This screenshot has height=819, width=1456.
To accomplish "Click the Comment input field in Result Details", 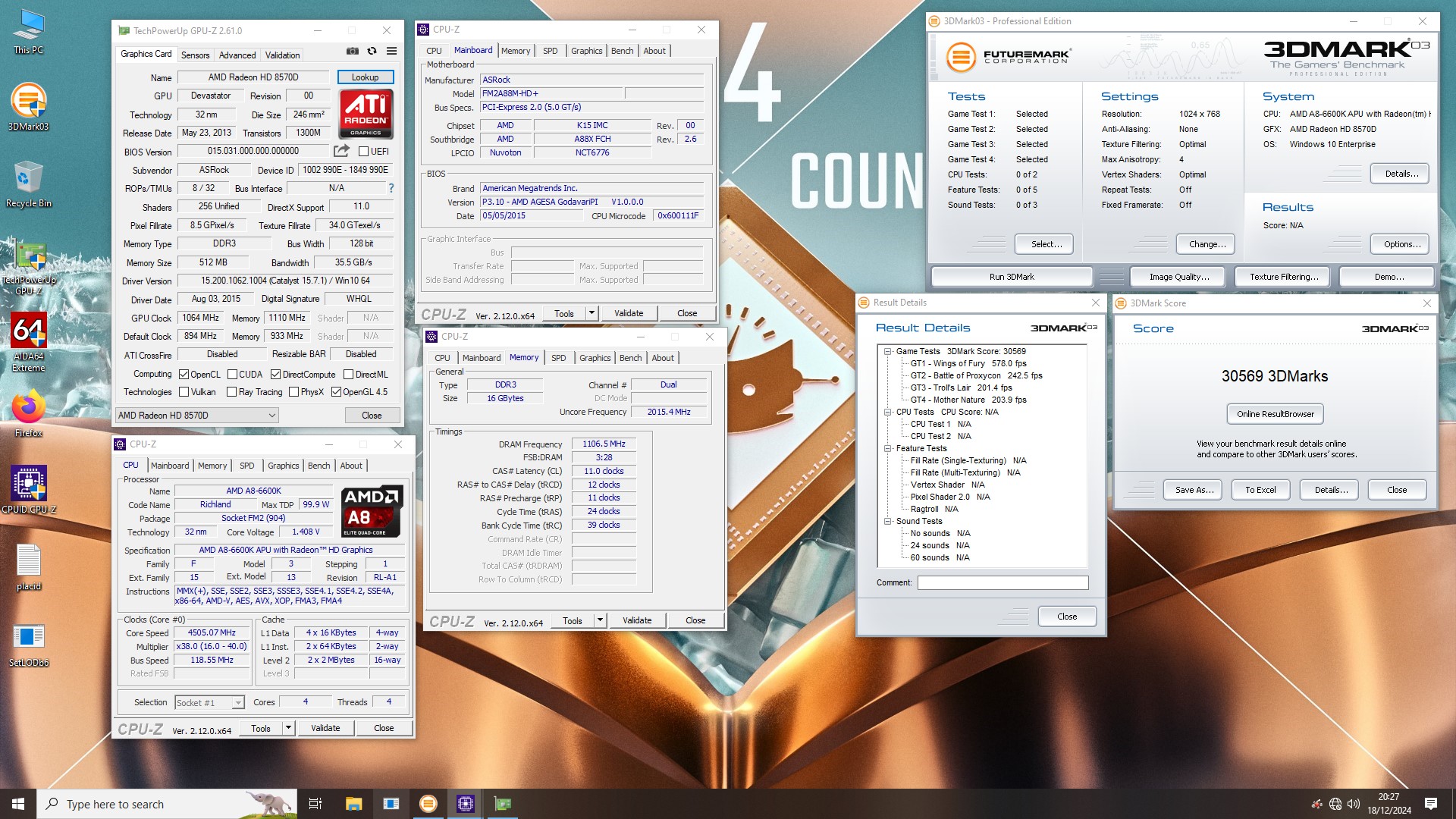I will pyautogui.click(x=1003, y=582).
